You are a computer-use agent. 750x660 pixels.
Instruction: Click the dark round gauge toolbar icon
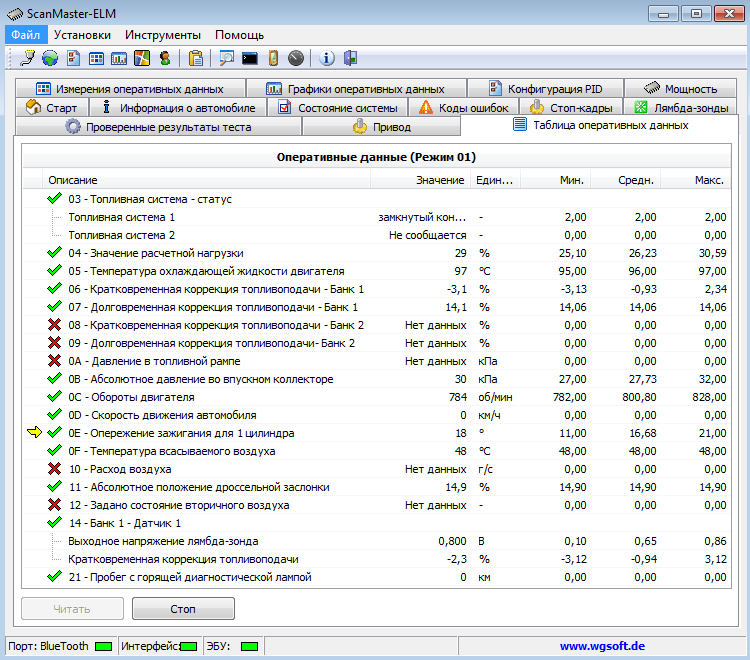click(x=295, y=58)
